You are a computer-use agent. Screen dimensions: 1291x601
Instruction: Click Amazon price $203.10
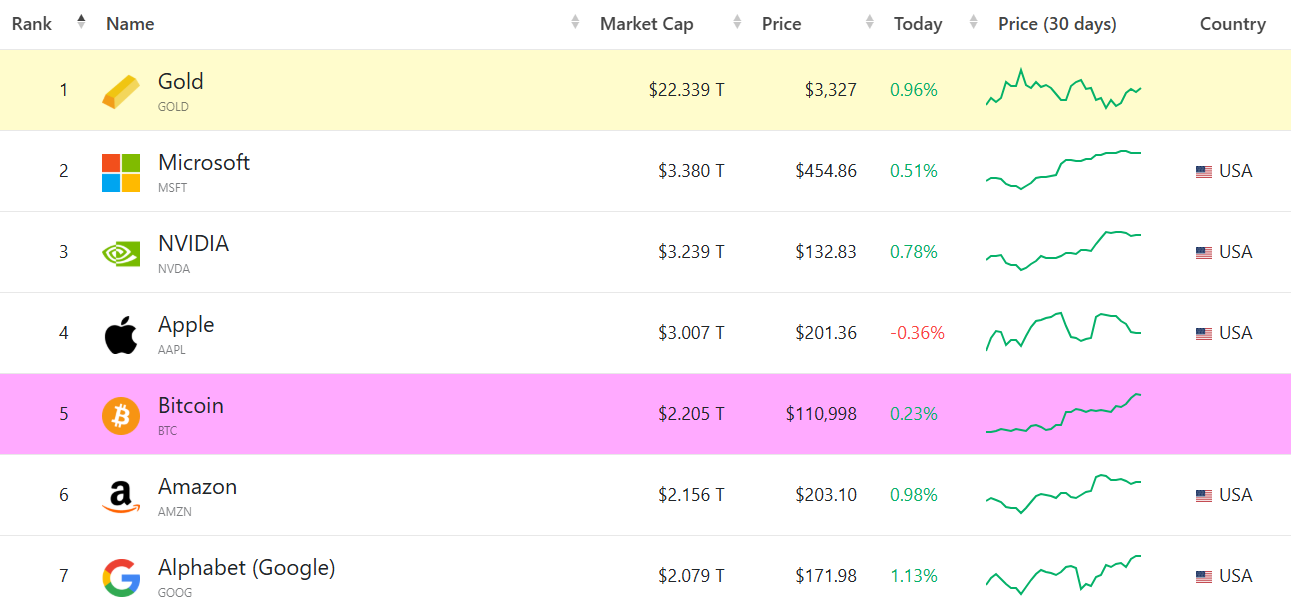(x=826, y=495)
